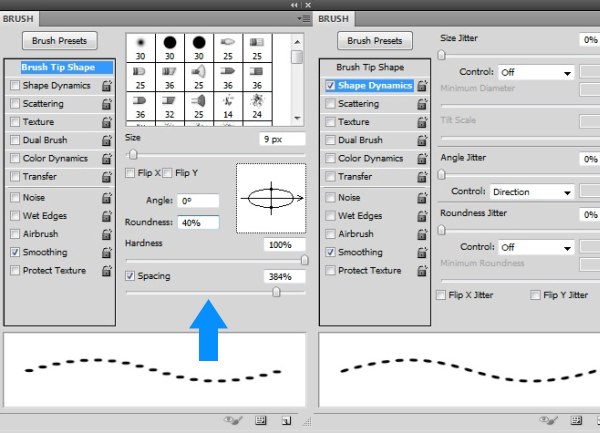The height and width of the screenshot is (433, 600).
Task: Disable the Spacing checkbox
Action: point(131,276)
